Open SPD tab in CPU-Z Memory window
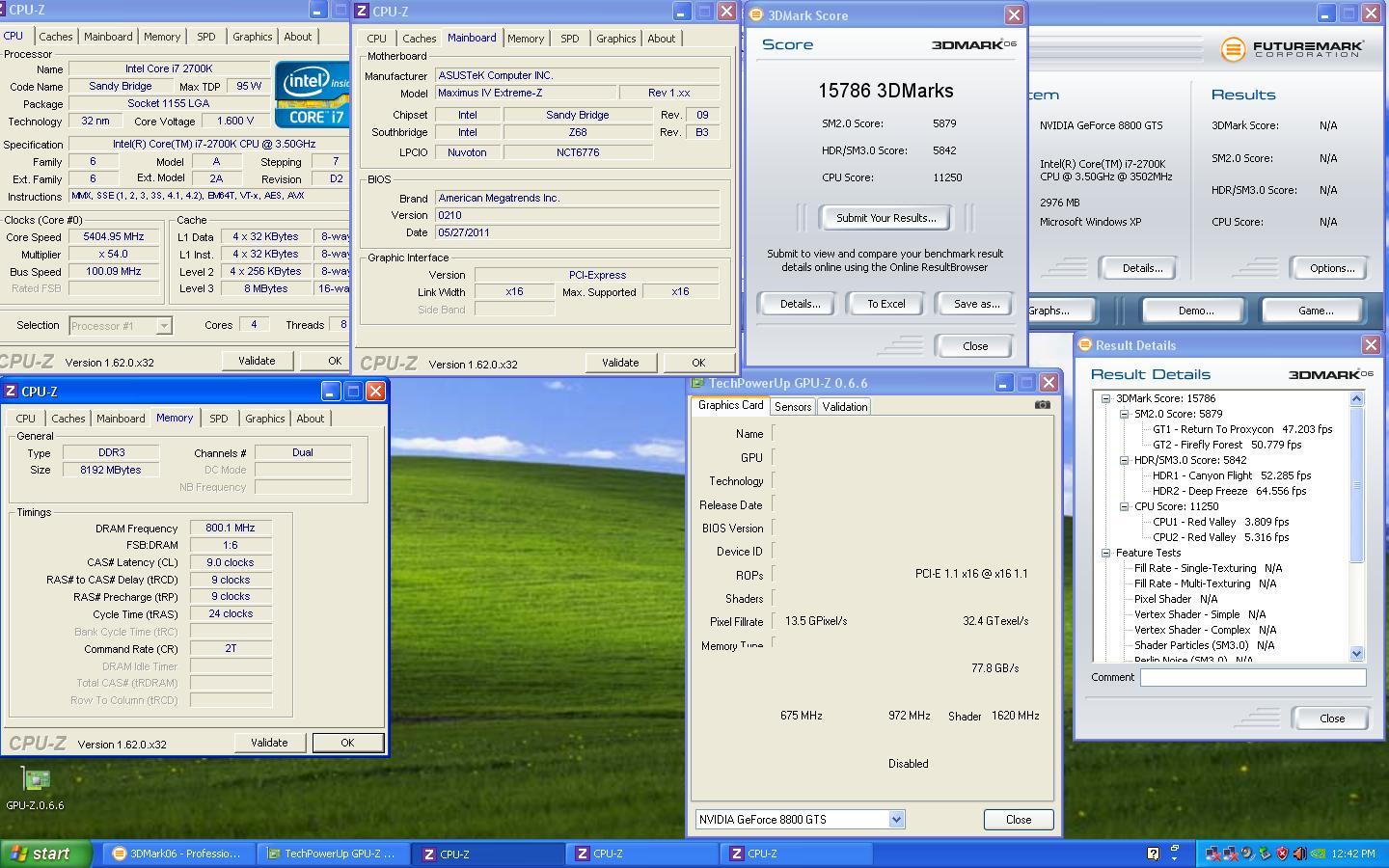 pyautogui.click(x=219, y=419)
